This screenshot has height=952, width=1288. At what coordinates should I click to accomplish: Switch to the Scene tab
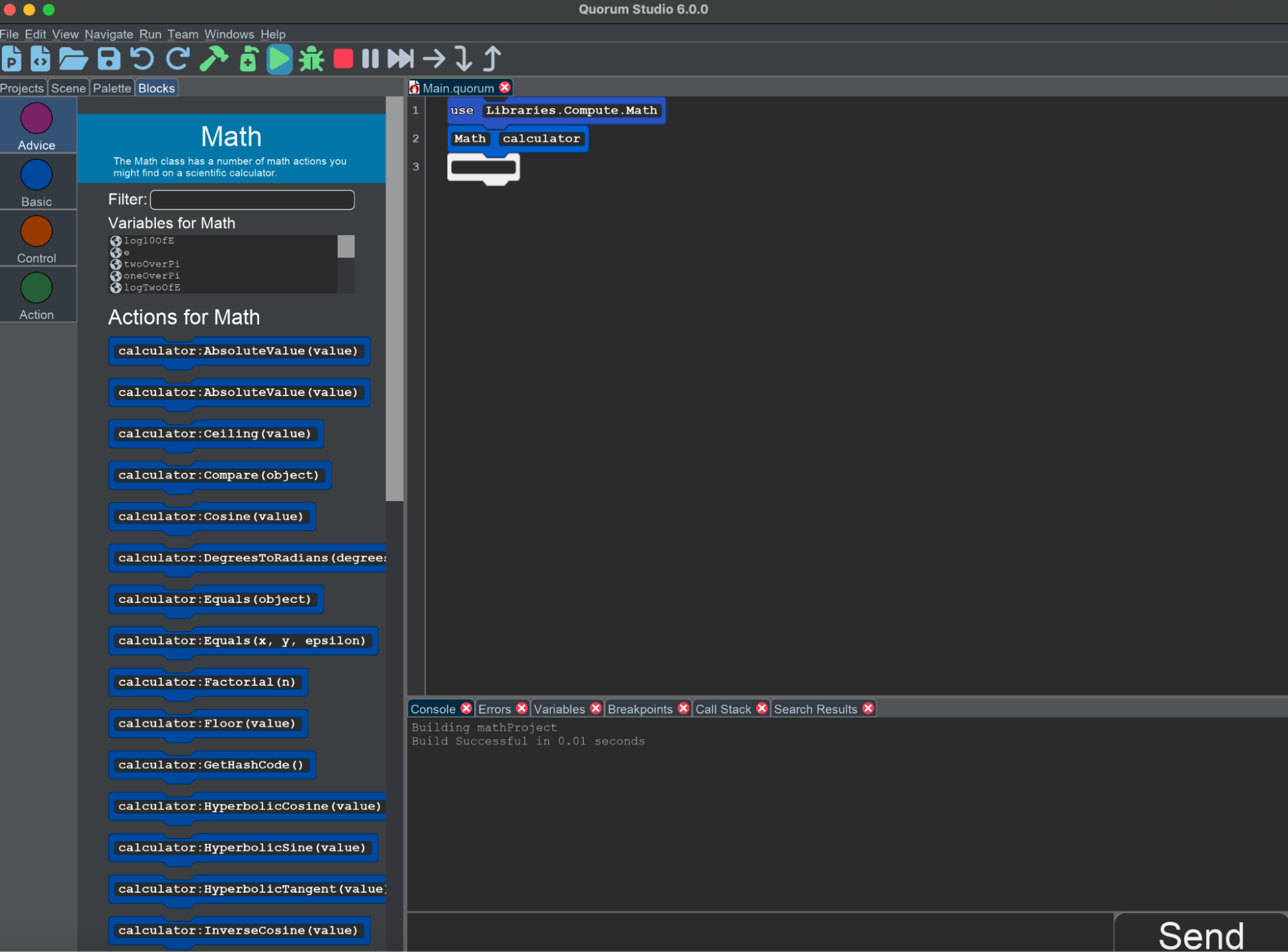(x=68, y=88)
